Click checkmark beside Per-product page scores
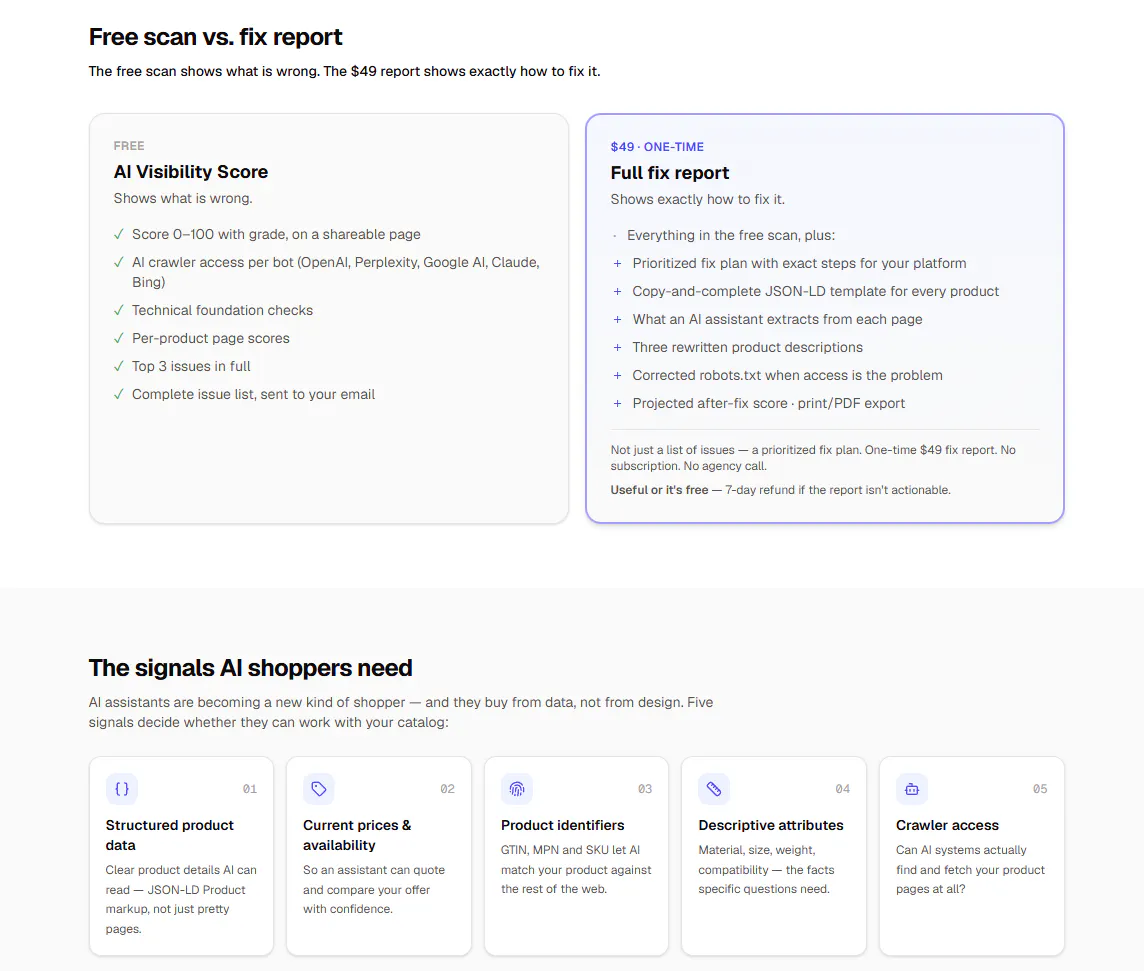Image resolution: width=1144 pixels, height=971 pixels. point(119,338)
